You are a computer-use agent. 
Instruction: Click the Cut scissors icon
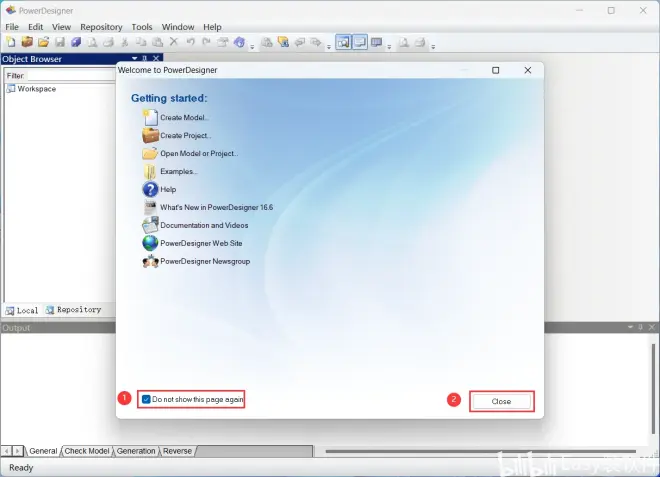125,42
